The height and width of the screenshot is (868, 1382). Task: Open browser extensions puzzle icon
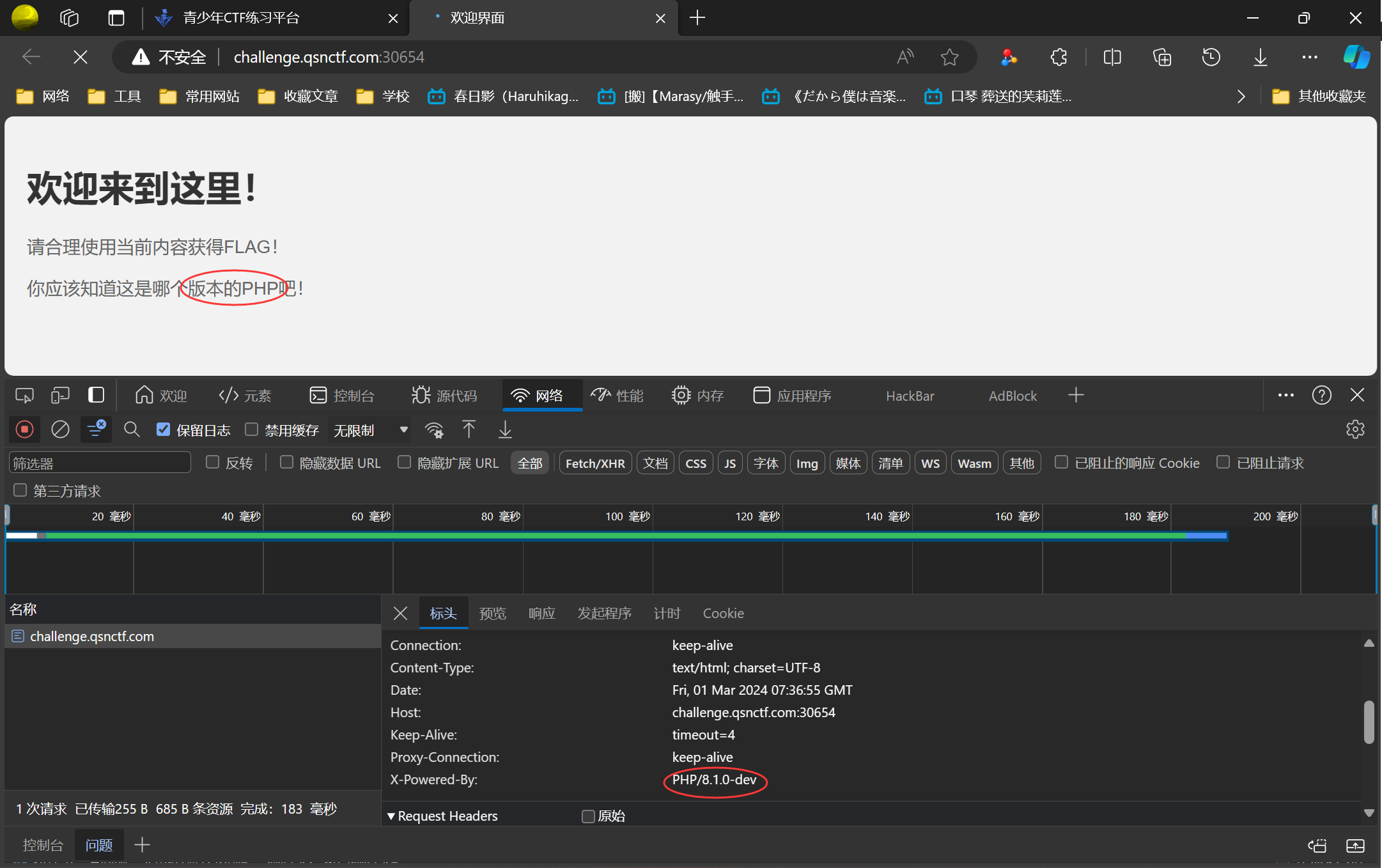pos(1059,58)
